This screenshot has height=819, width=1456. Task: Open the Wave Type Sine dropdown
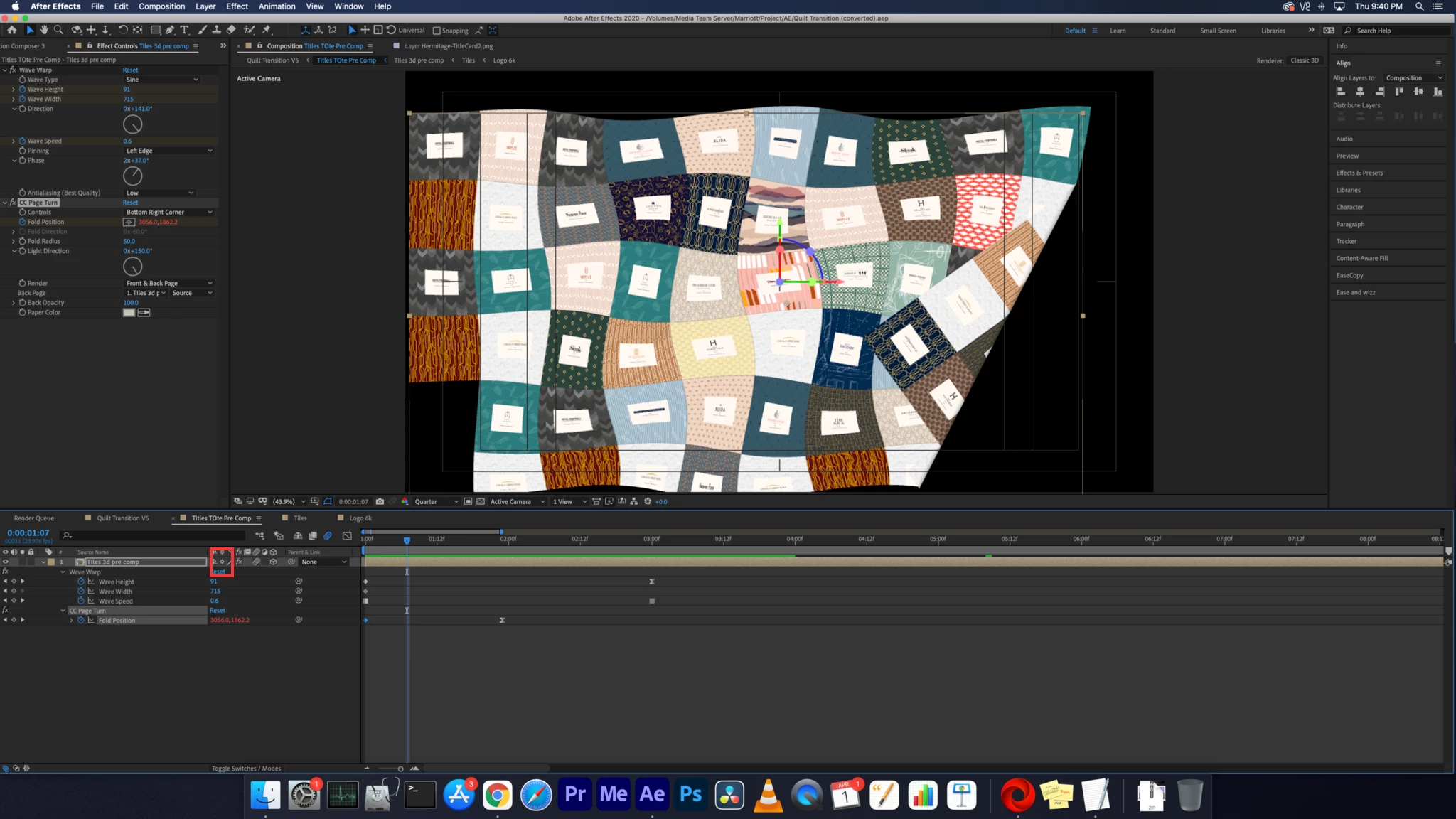point(162,80)
